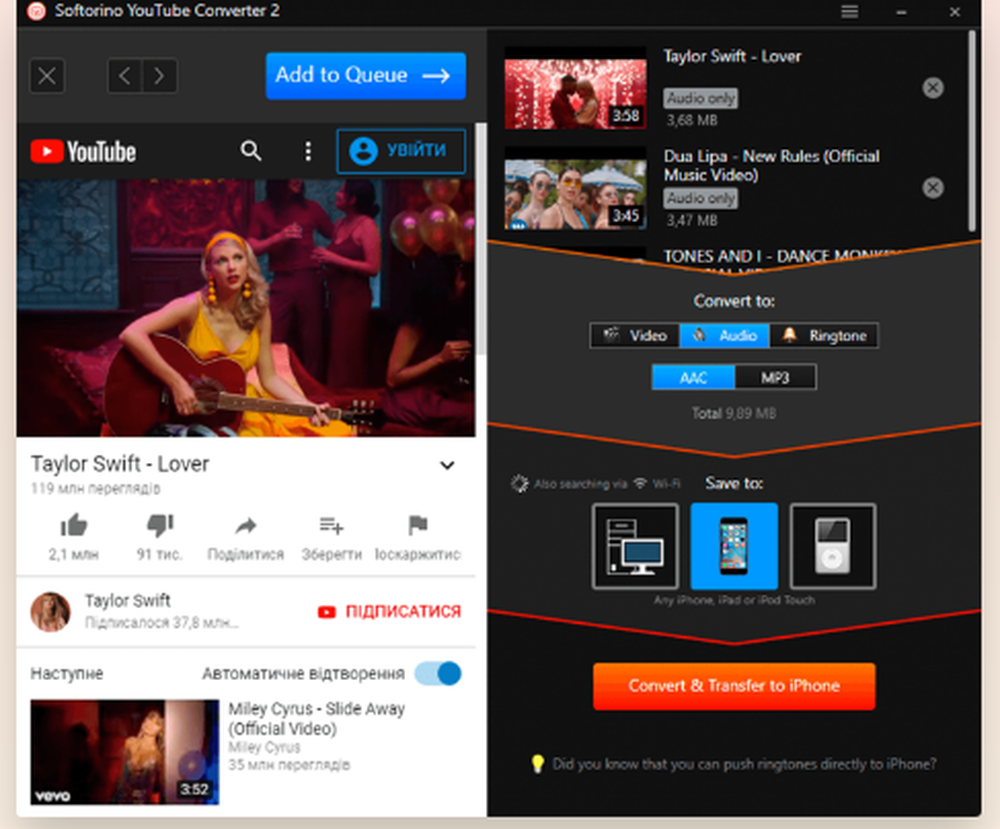Open the hamburger menu in title bar

[x=849, y=11]
